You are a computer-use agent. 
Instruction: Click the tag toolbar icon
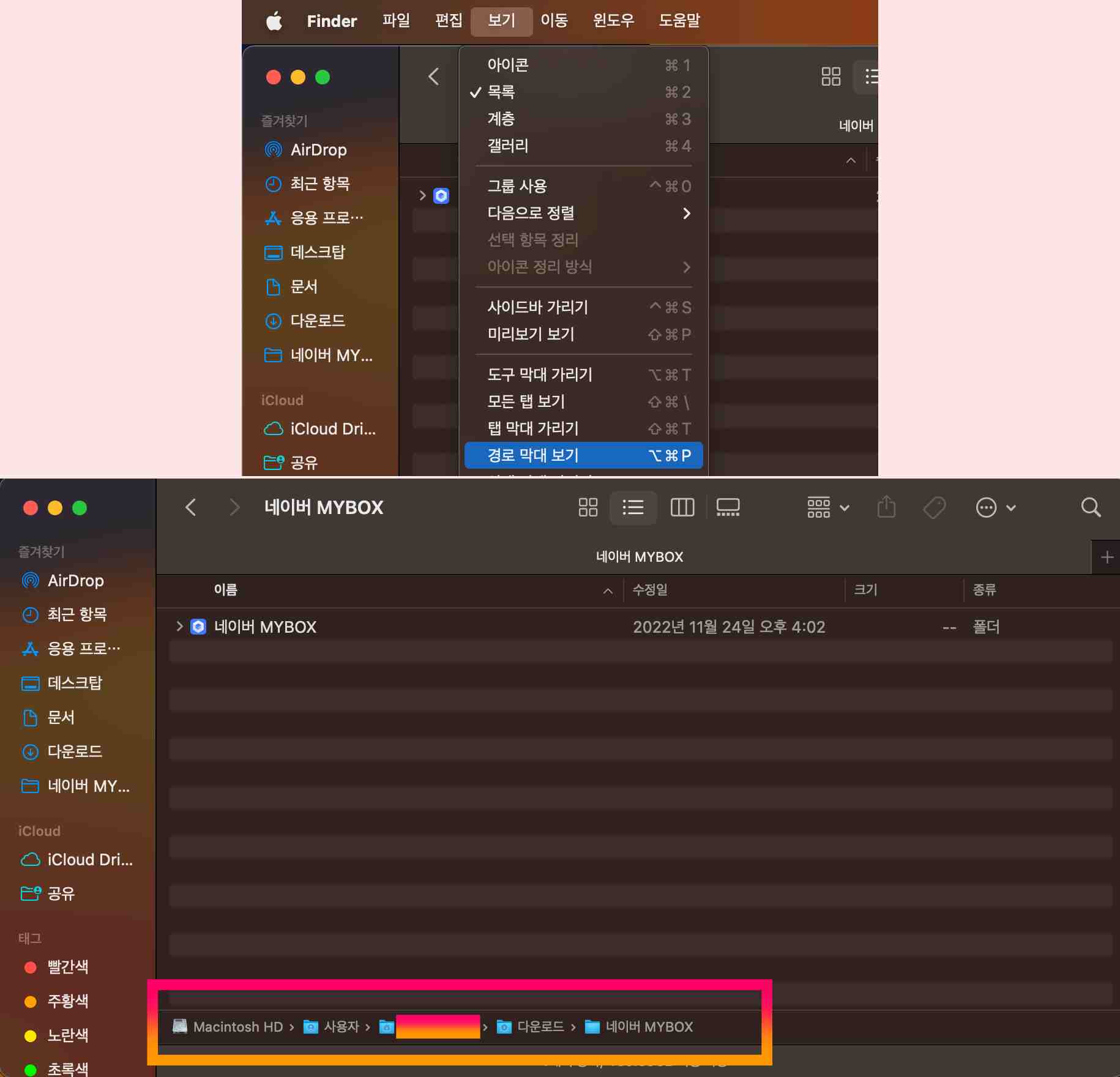pyautogui.click(x=935, y=507)
